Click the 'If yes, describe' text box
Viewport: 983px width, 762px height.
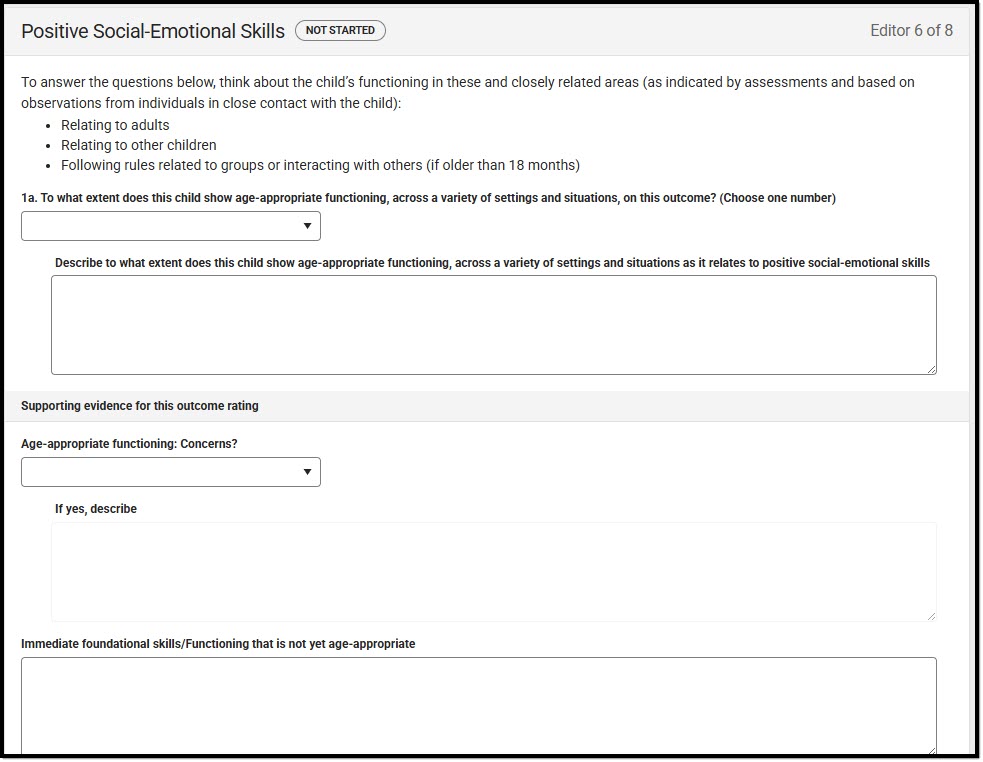(x=493, y=571)
